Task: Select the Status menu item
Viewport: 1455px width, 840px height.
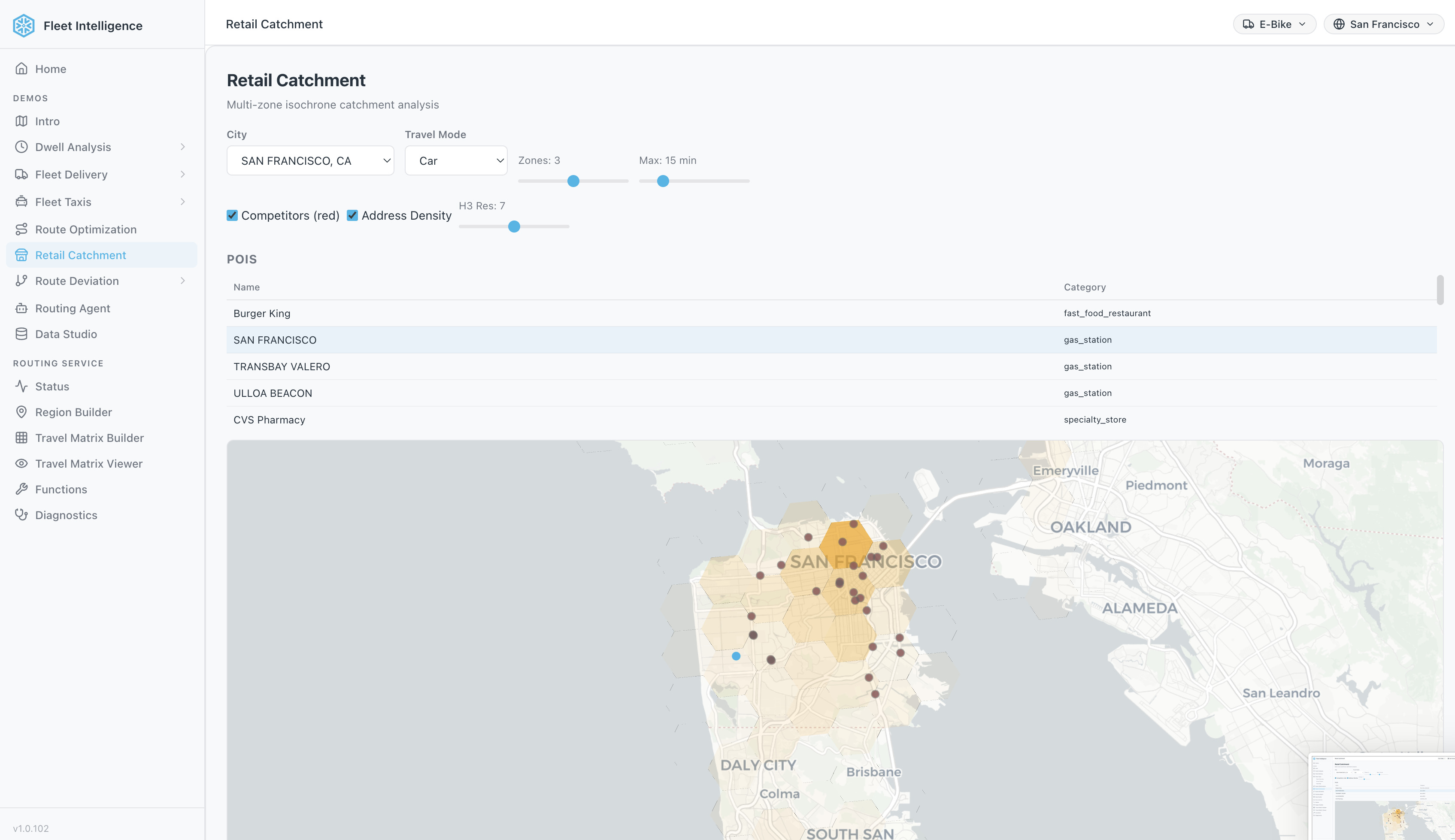Action: coord(52,387)
